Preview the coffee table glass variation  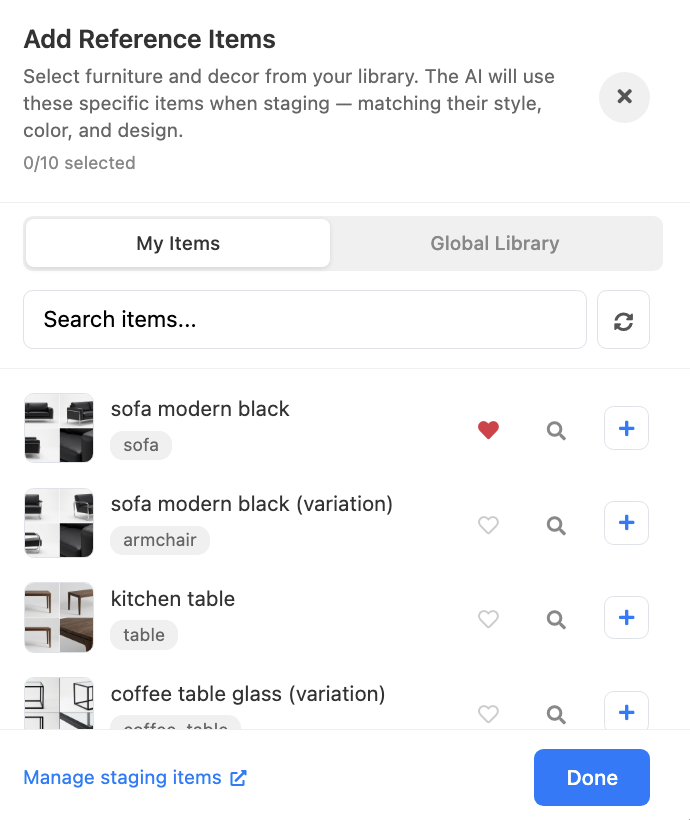pos(556,714)
